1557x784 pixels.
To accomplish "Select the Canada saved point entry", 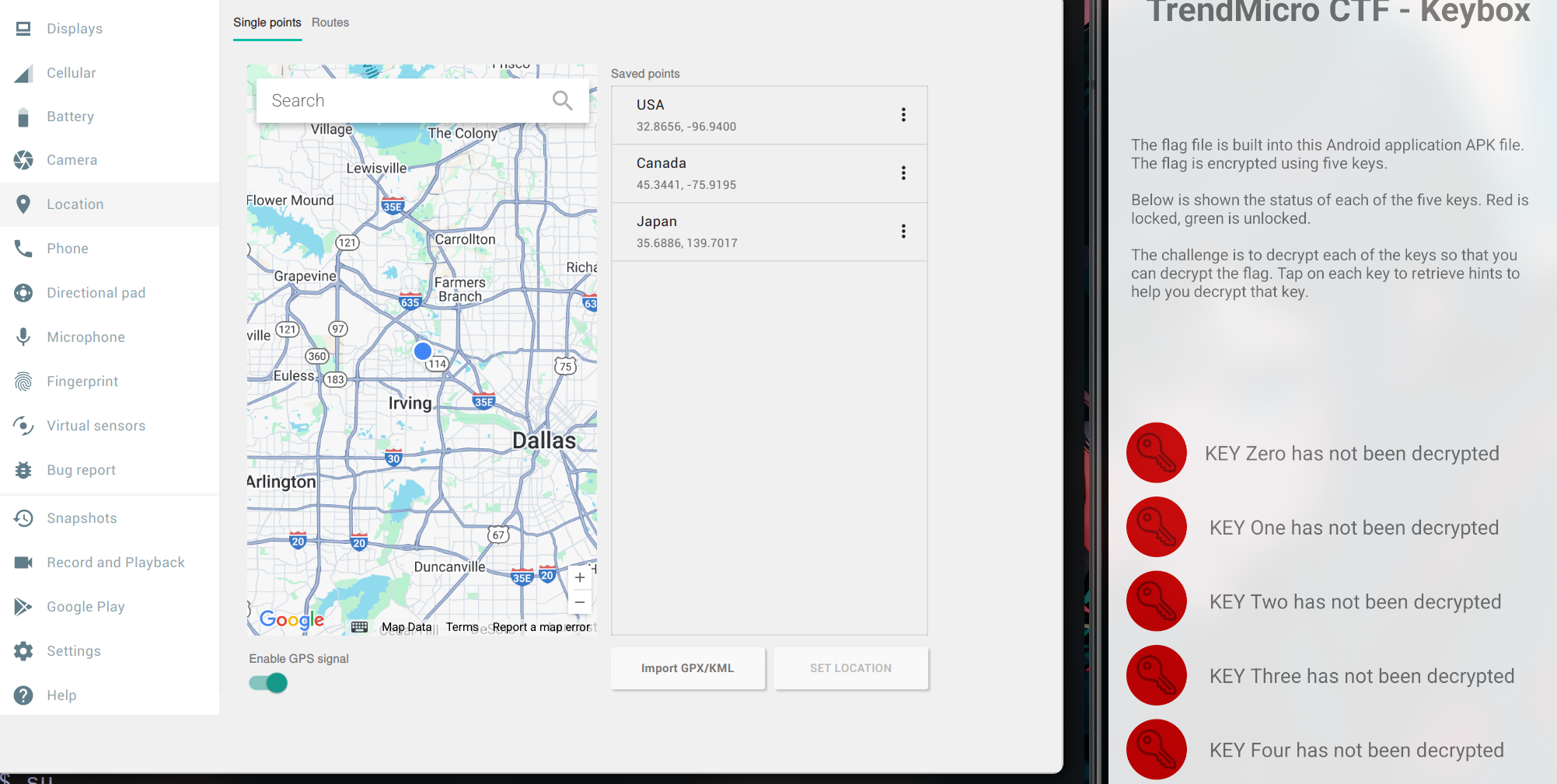I will point(770,173).
